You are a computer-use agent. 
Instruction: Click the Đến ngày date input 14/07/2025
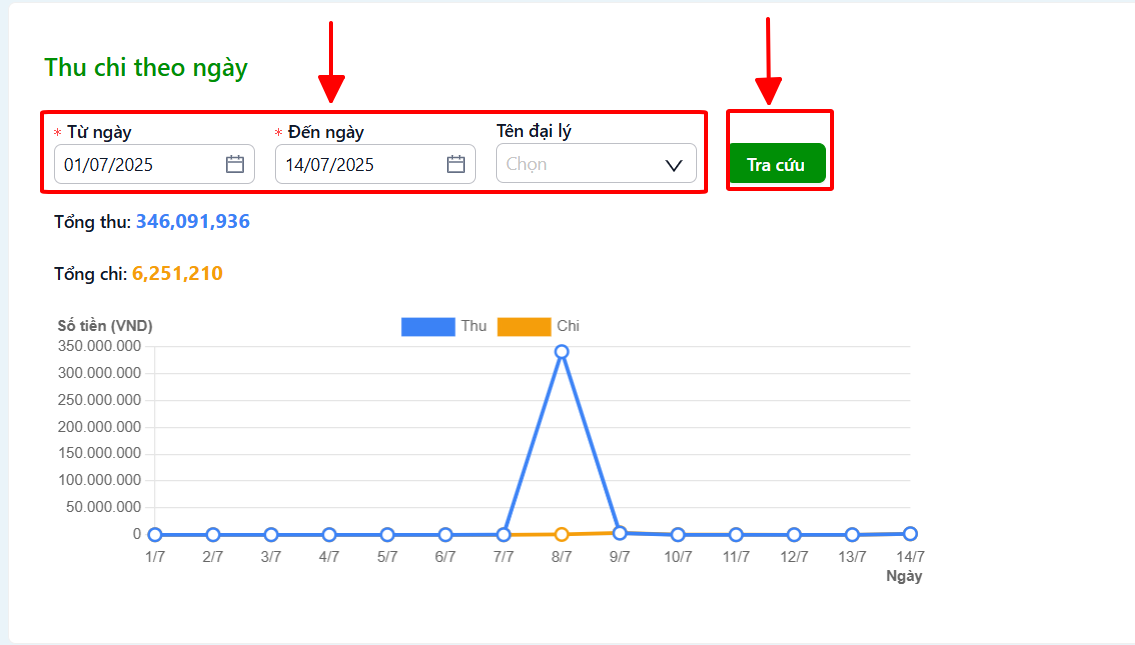click(375, 164)
